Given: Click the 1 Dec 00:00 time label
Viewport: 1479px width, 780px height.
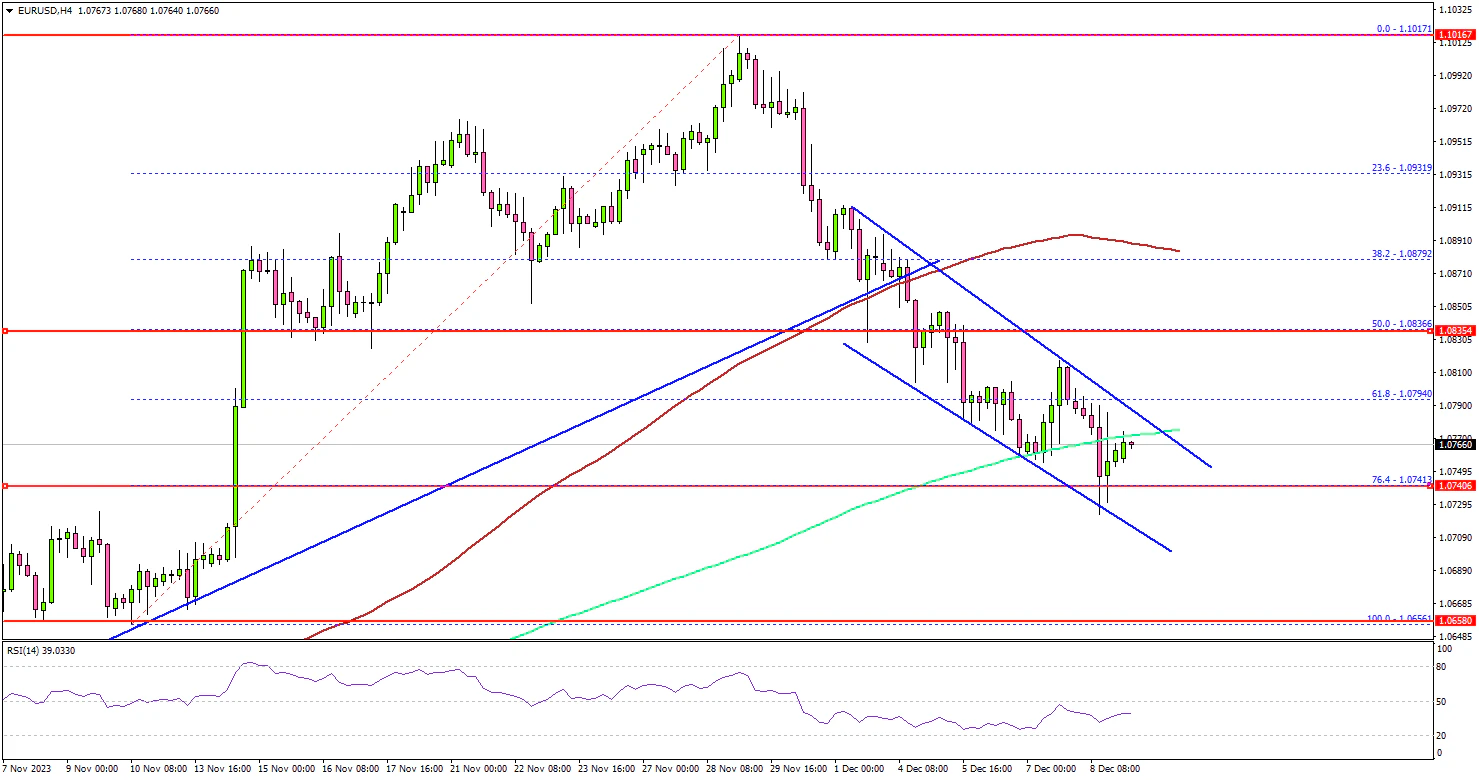Looking at the screenshot, I should click(x=859, y=769).
